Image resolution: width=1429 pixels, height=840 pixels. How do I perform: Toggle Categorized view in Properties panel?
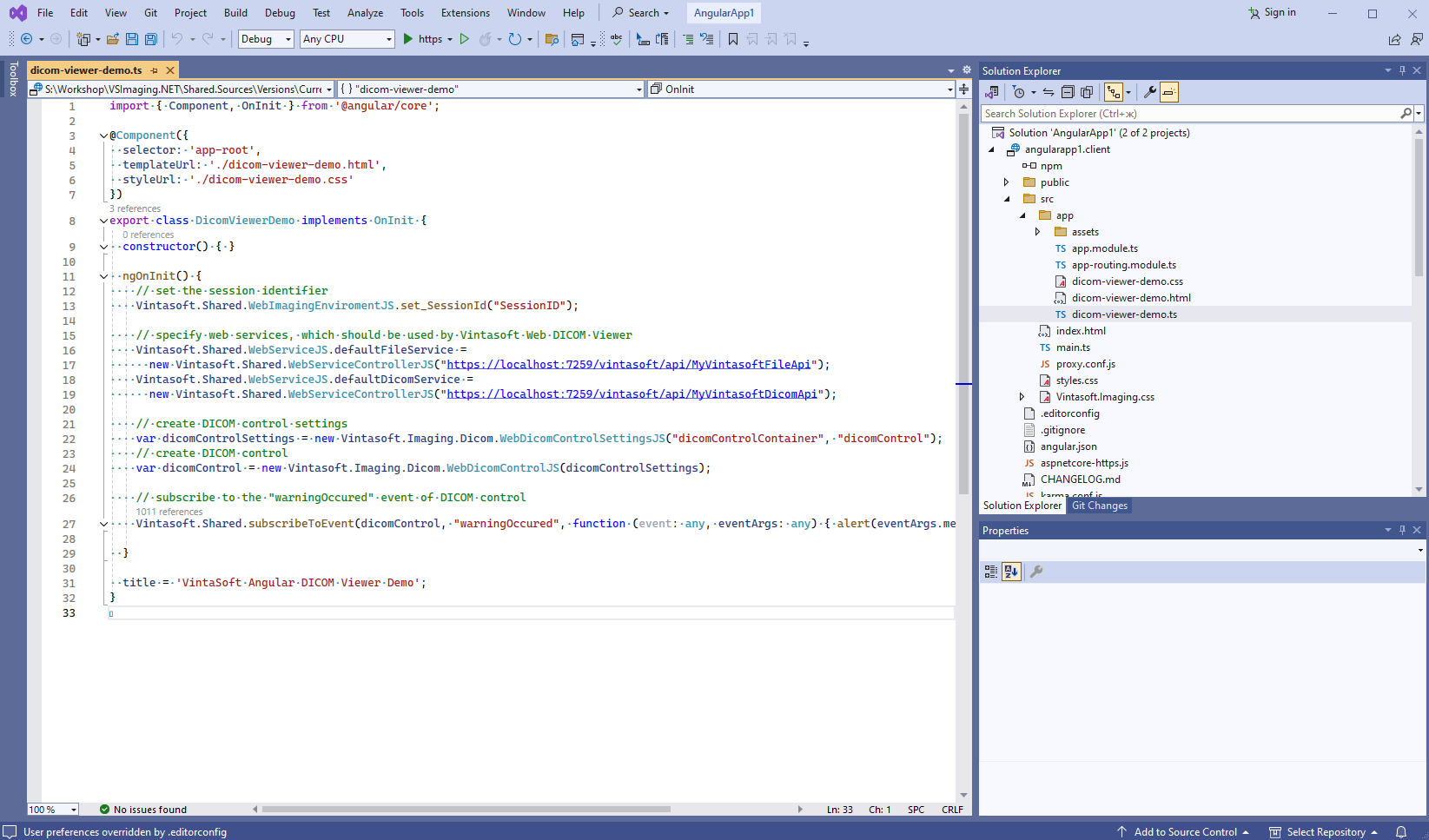[991, 572]
